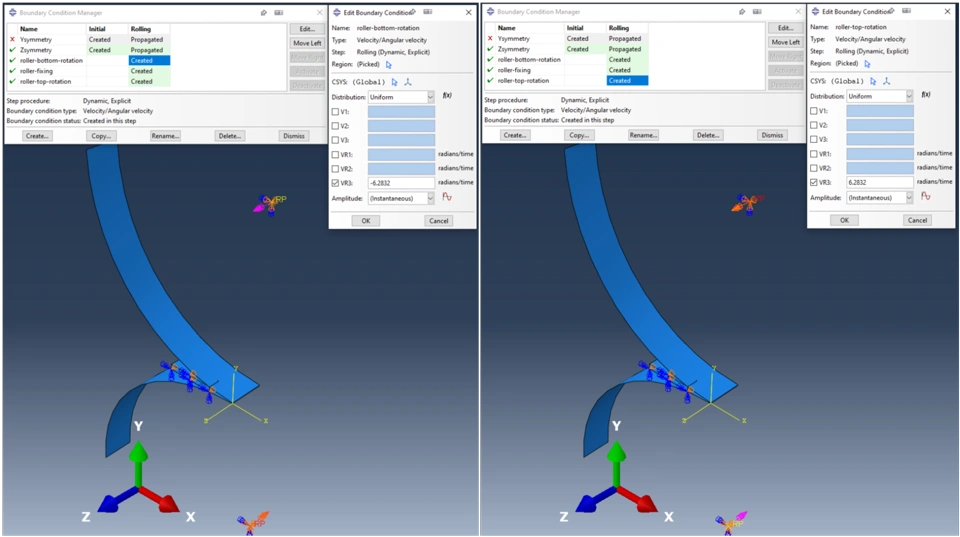The image size is (960, 537).
Task: Open the Distribution dropdown in left dialog
Action: (401, 97)
